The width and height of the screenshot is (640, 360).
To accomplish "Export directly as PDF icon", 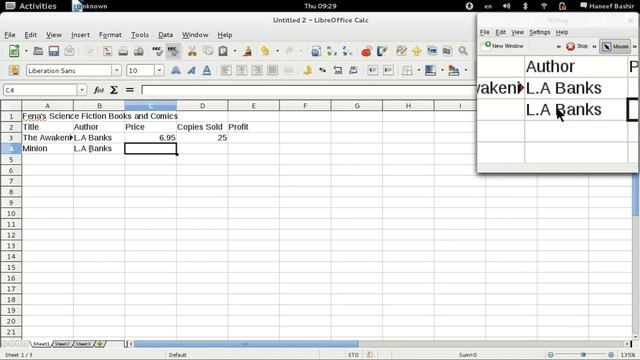I will click(107, 51).
